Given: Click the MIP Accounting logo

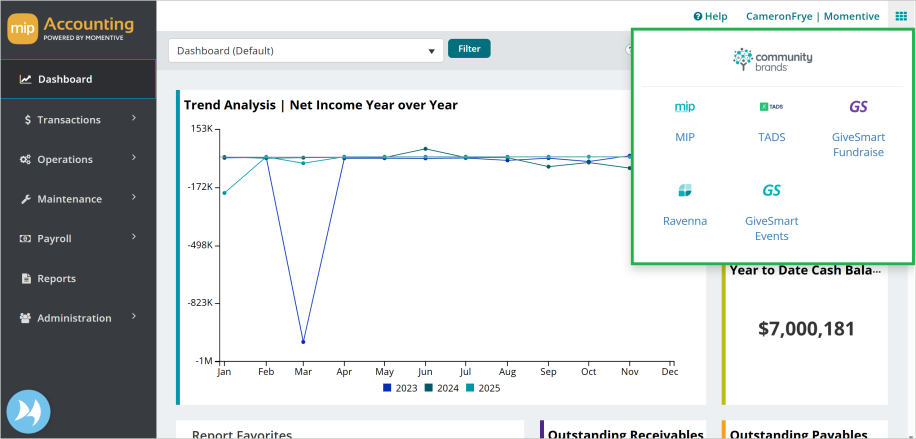Looking at the screenshot, I should (x=71, y=29).
